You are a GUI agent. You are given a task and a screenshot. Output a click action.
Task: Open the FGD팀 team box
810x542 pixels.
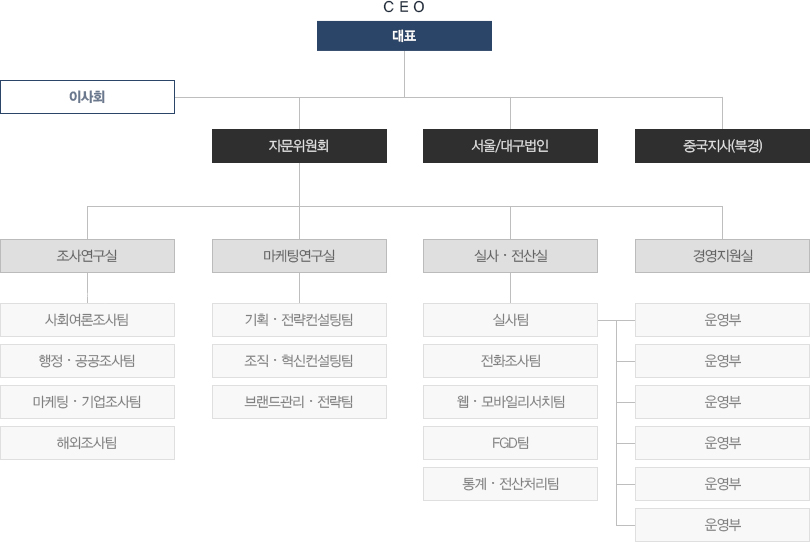[x=510, y=443]
